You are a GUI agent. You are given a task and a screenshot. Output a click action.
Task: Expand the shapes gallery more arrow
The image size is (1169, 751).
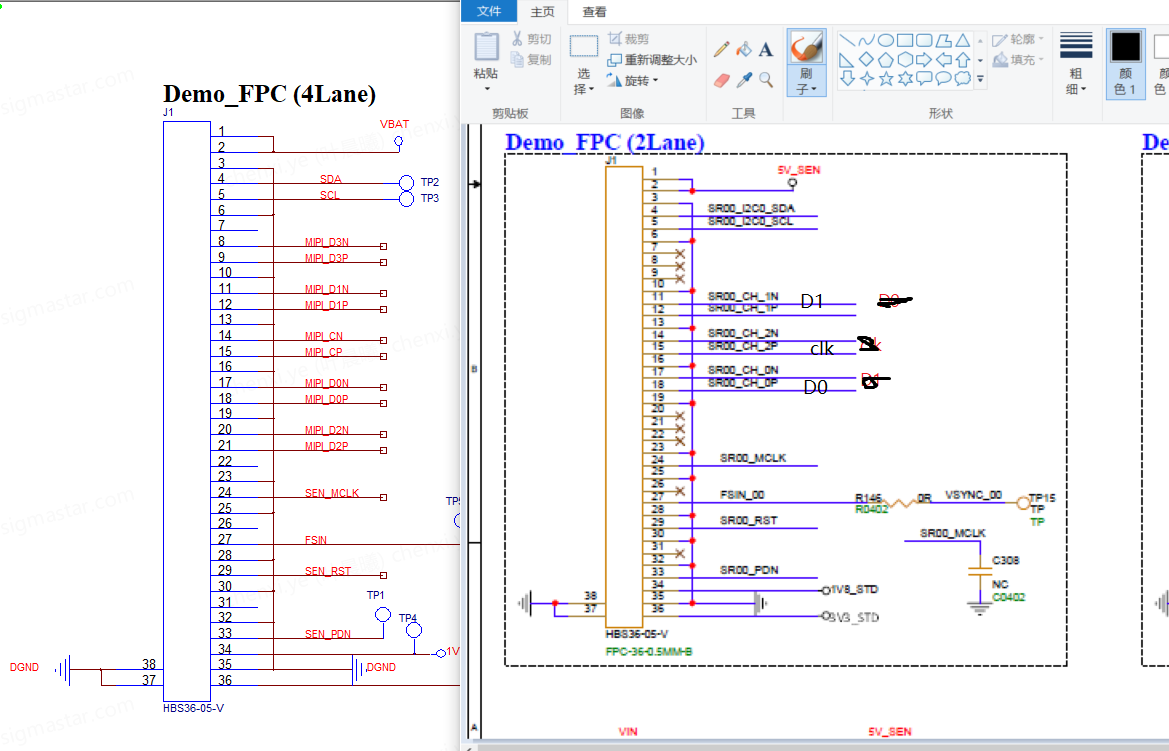tap(980, 78)
